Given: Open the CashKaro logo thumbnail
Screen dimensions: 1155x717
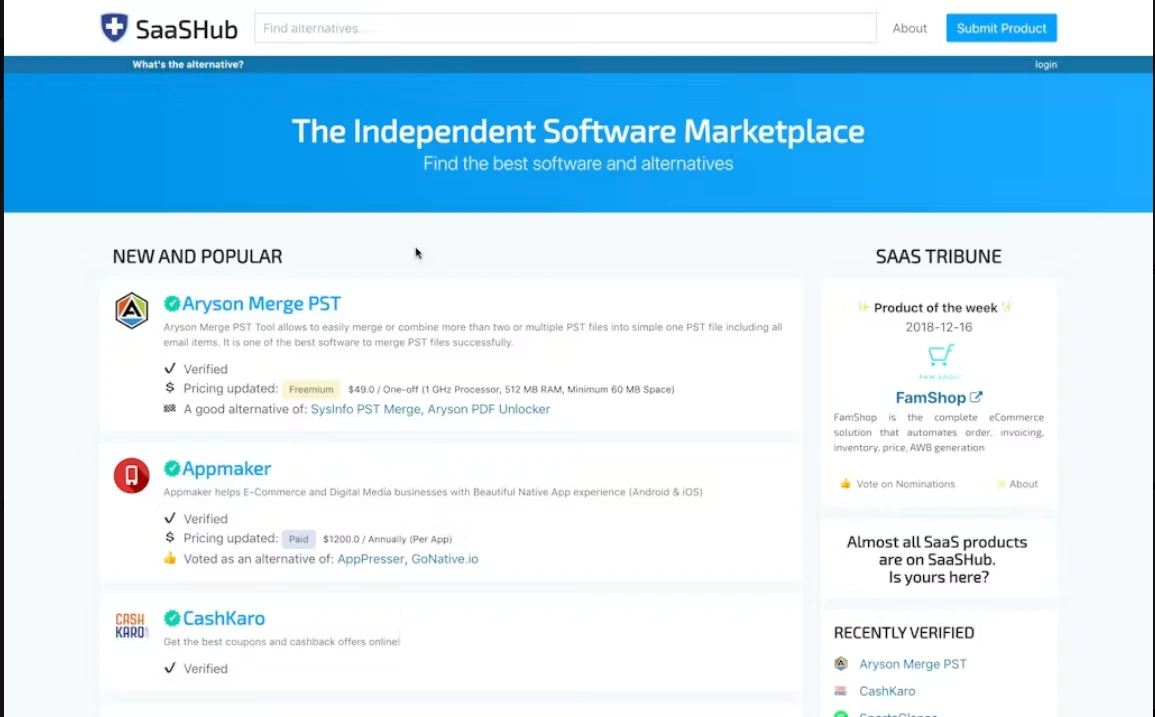Looking at the screenshot, I should click(x=131, y=626).
